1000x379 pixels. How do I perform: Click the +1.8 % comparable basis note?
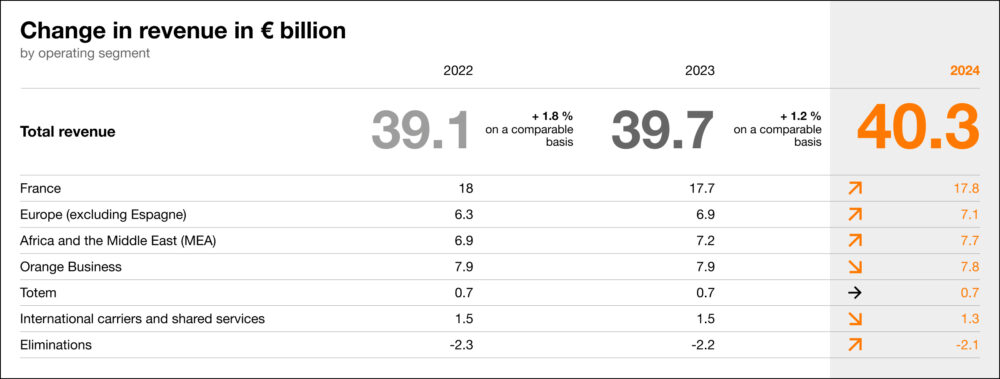pos(529,130)
